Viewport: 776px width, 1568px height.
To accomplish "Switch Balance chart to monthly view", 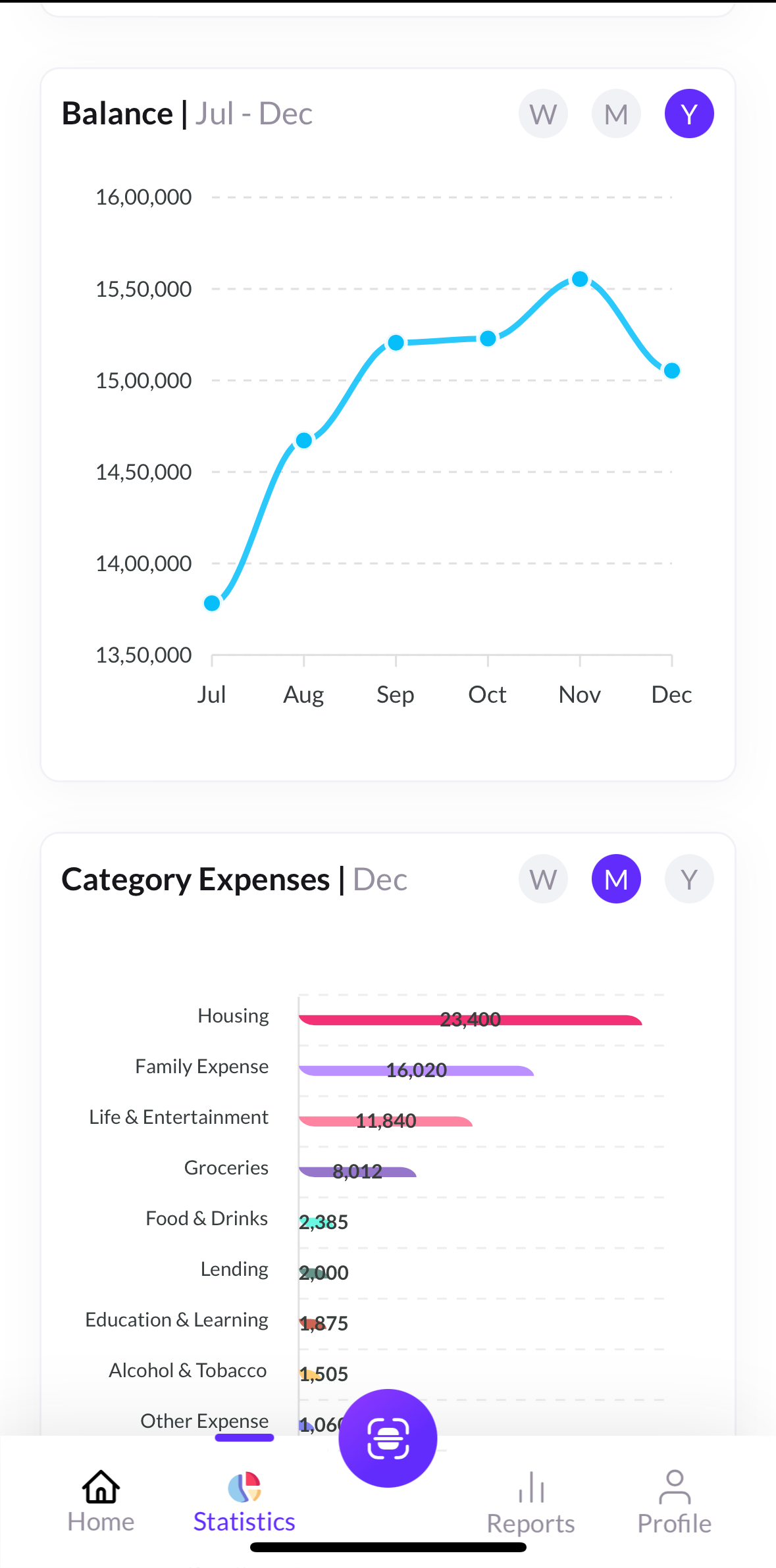I will click(x=616, y=114).
